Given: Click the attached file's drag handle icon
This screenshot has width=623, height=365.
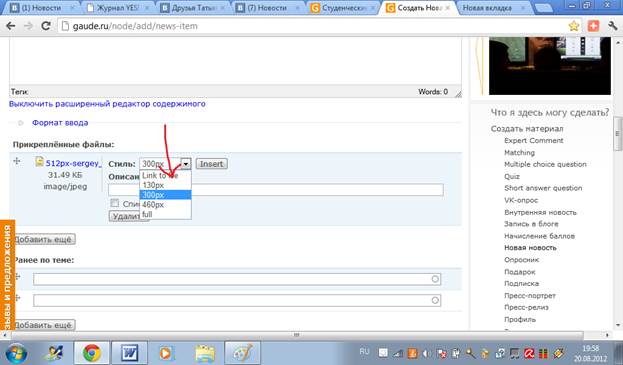Looking at the screenshot, I should click(x=17, y=161).
